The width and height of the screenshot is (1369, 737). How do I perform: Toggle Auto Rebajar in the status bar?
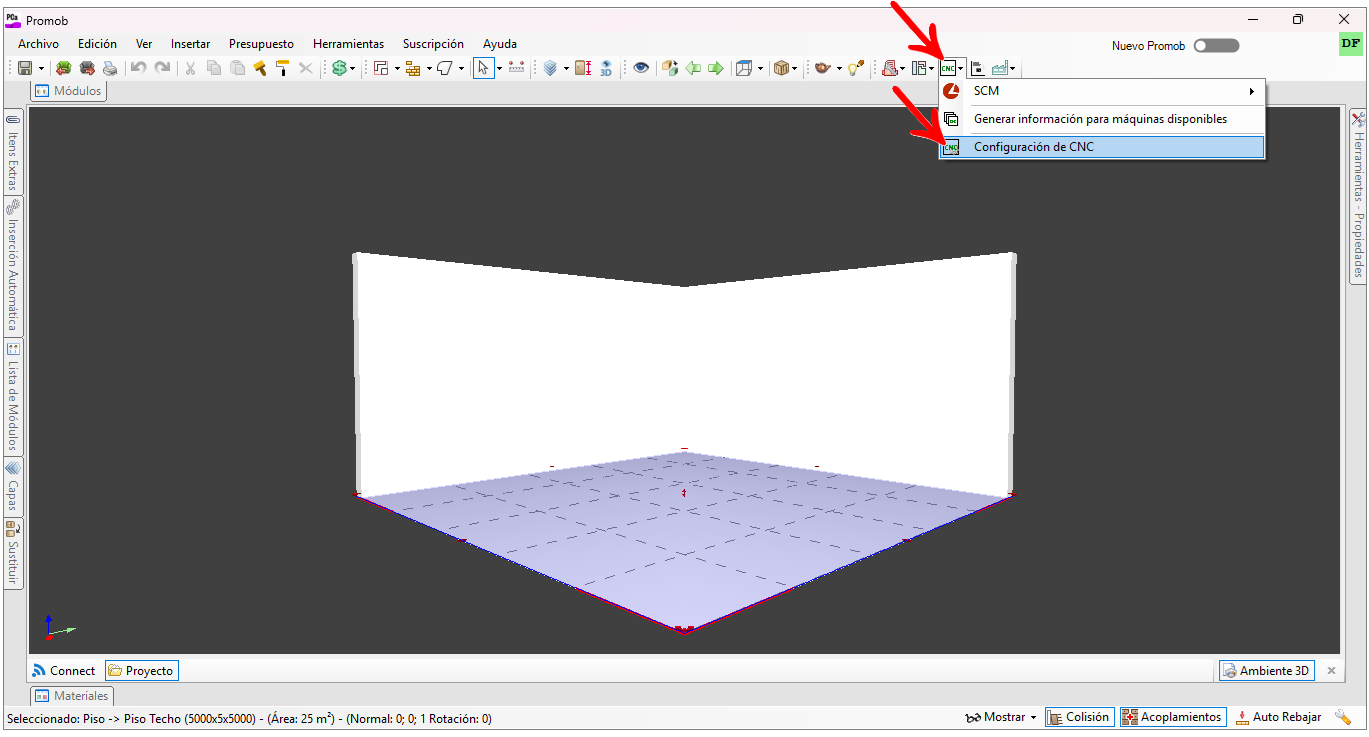1279,717
